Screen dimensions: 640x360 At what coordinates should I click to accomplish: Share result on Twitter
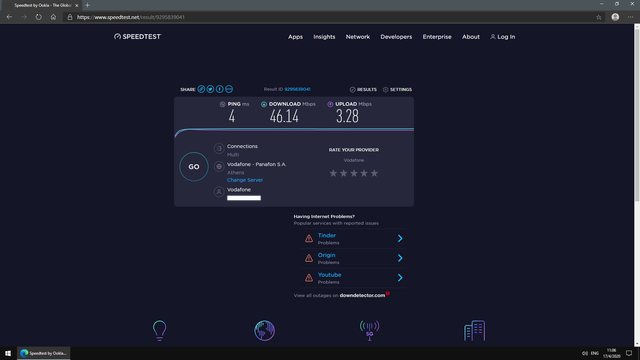pos(210,89)
